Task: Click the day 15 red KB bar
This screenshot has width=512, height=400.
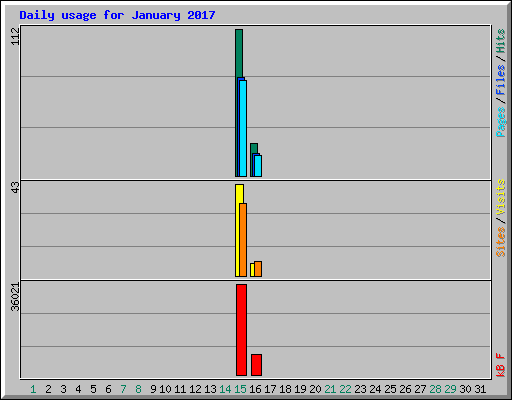Action: pos(241,330)
